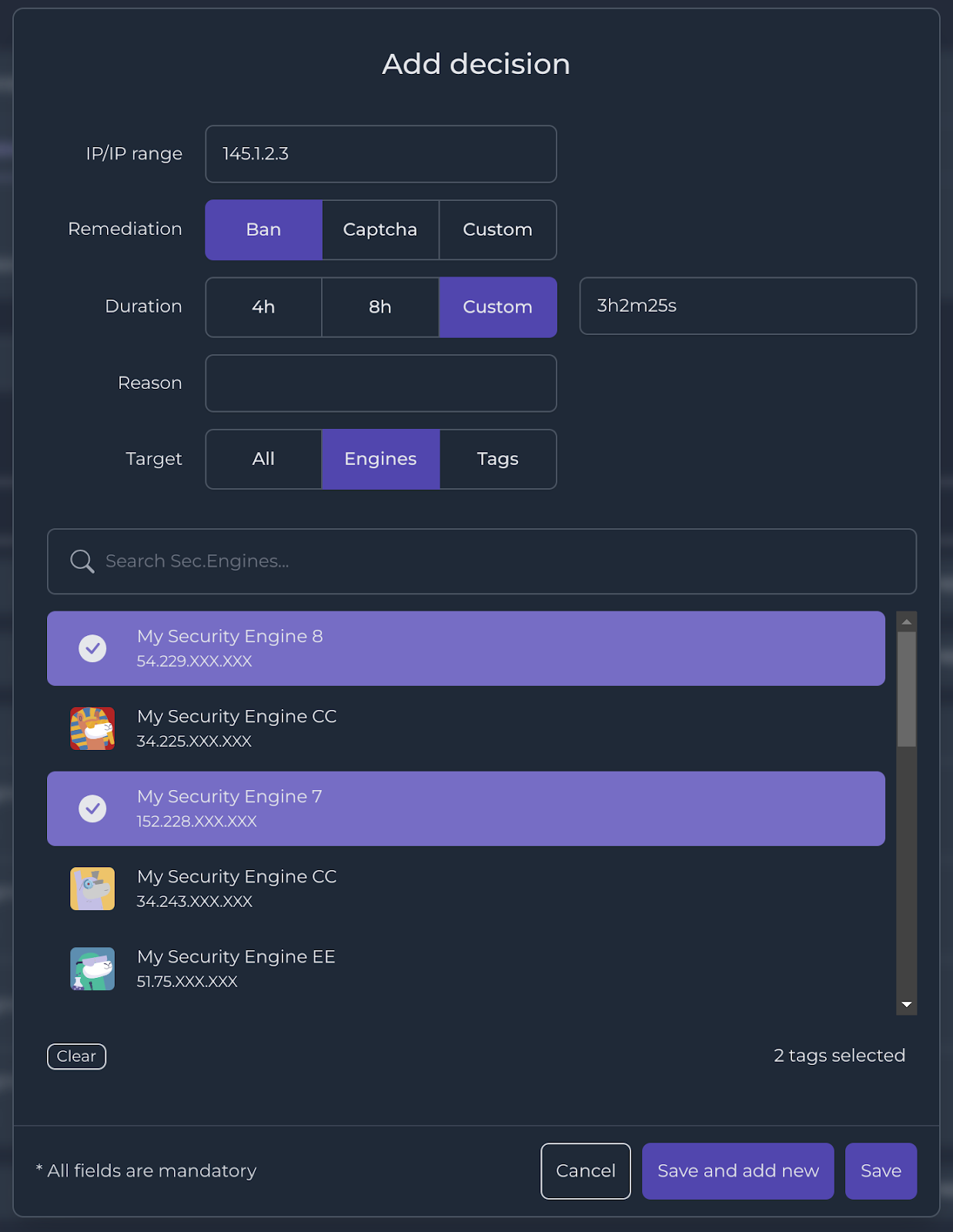
Task: Click the llama avatar icon for 34.243 engine
Action: click(x=92, y=889)
